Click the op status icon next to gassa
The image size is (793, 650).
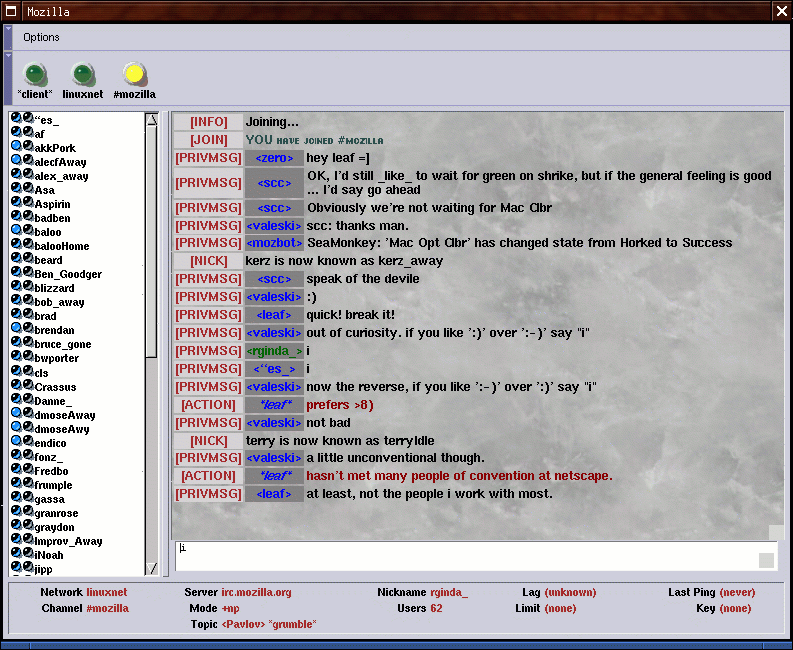[x=16, y=497]
